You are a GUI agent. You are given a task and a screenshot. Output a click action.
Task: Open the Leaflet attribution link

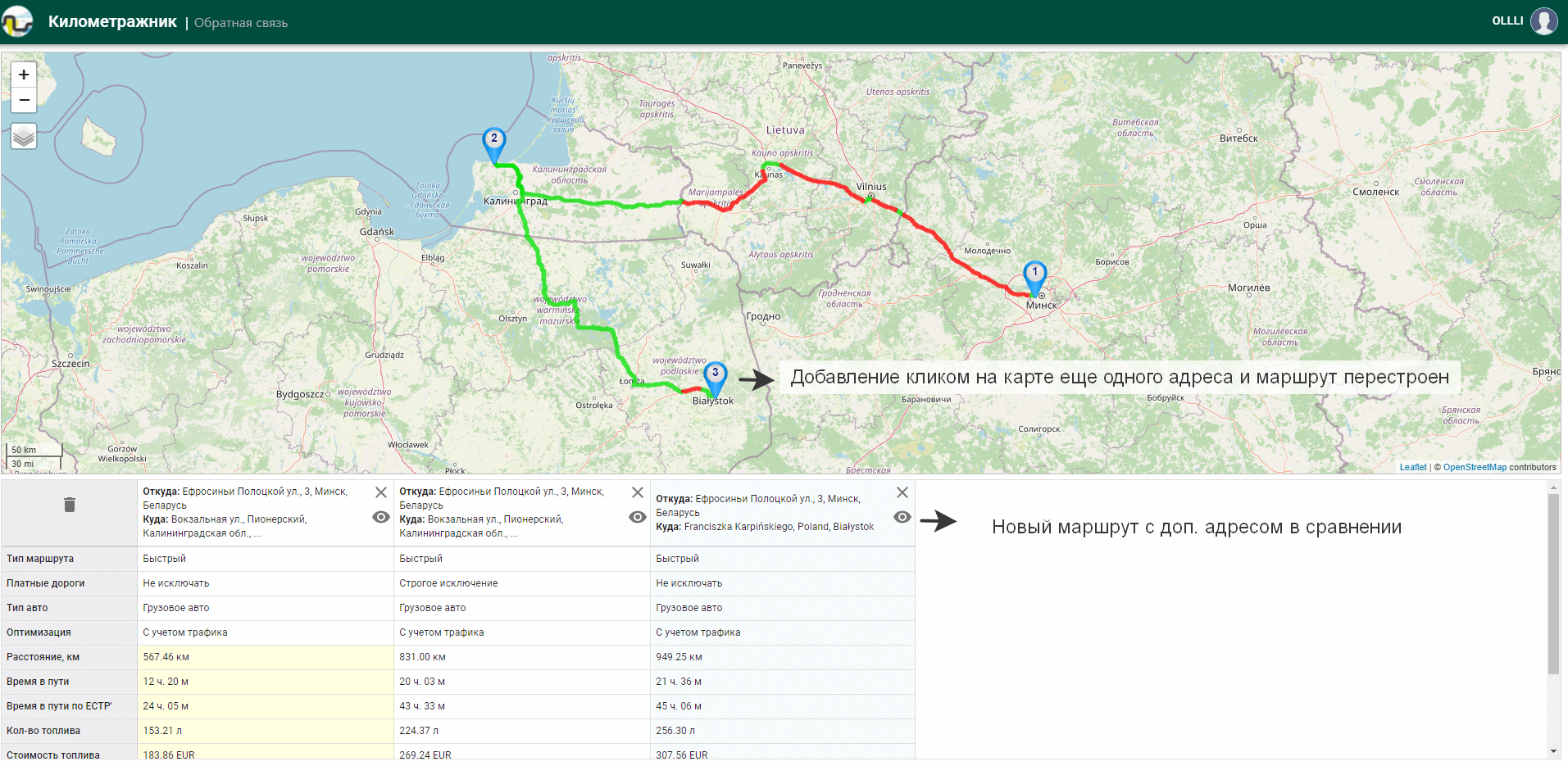click(1412, 467)
